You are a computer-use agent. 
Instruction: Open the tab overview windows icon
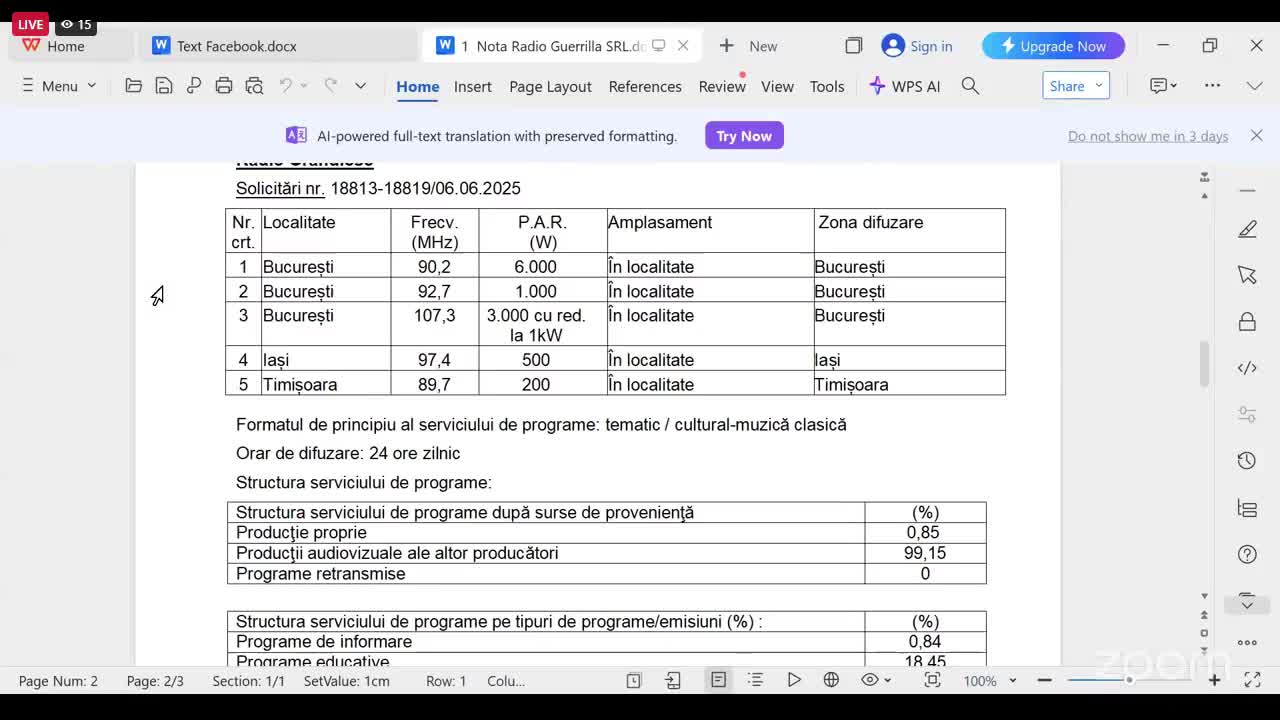tap(853, 46)
